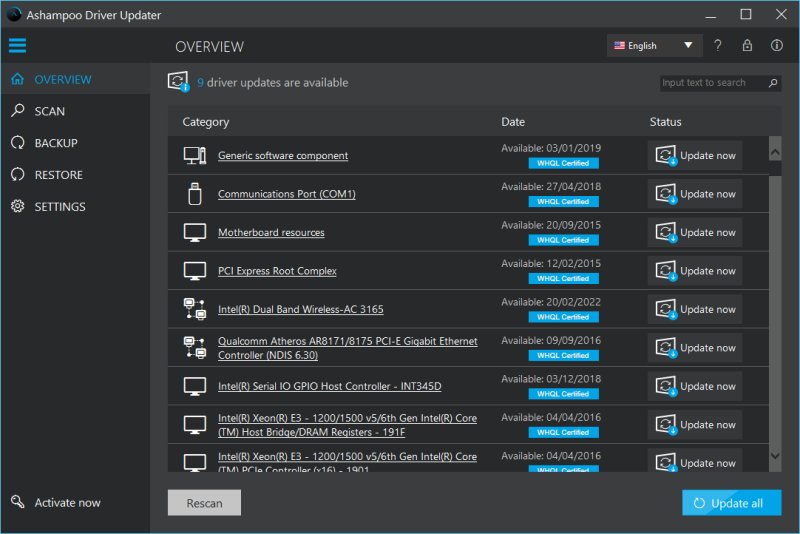Viewport: 800px width, 534px height.
Task: Open the hamburger menu icon
Action: [17, 46]
